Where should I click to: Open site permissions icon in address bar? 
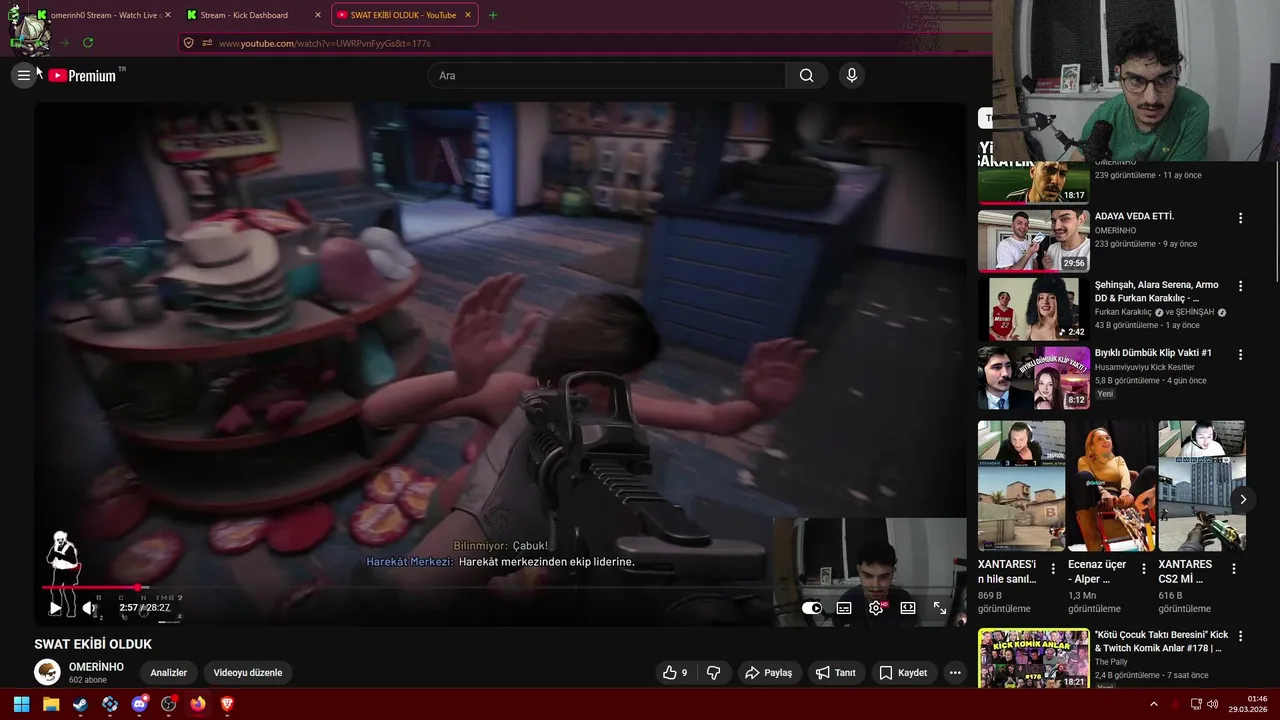click(207, 43)
